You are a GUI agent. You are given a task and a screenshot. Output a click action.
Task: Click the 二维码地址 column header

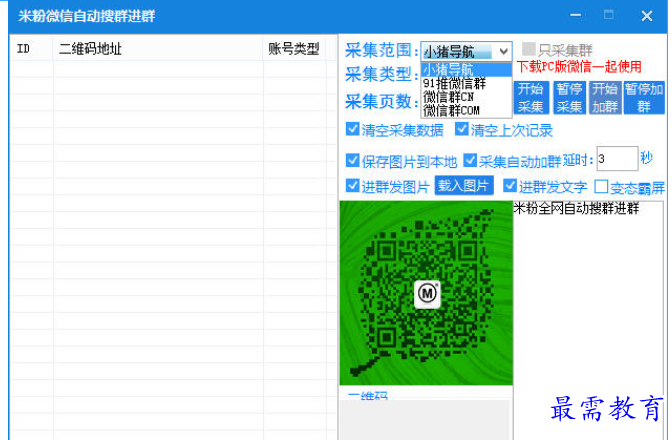click(x=158, y=48)
